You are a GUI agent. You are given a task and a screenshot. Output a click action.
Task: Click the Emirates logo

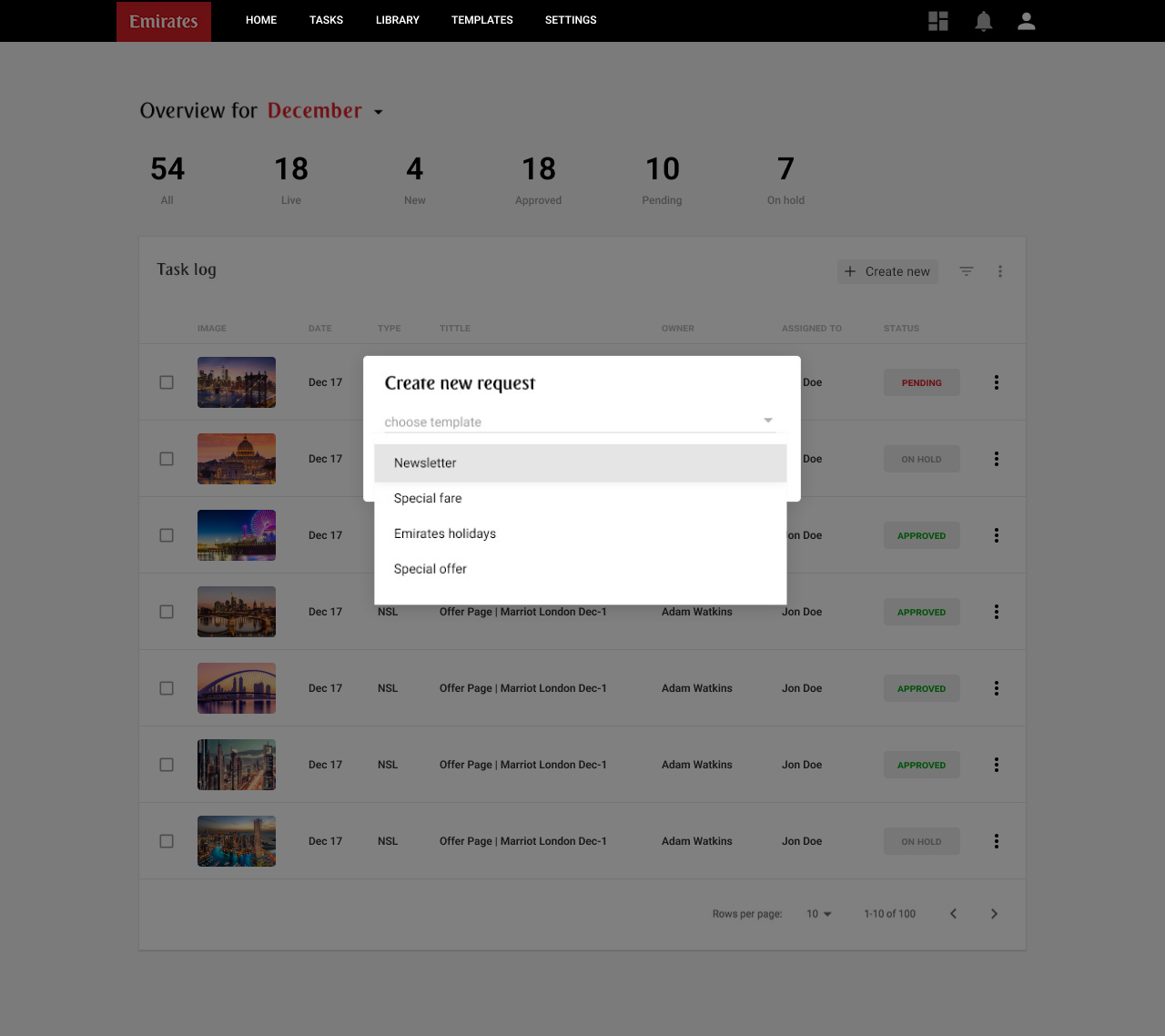point(164,21)
